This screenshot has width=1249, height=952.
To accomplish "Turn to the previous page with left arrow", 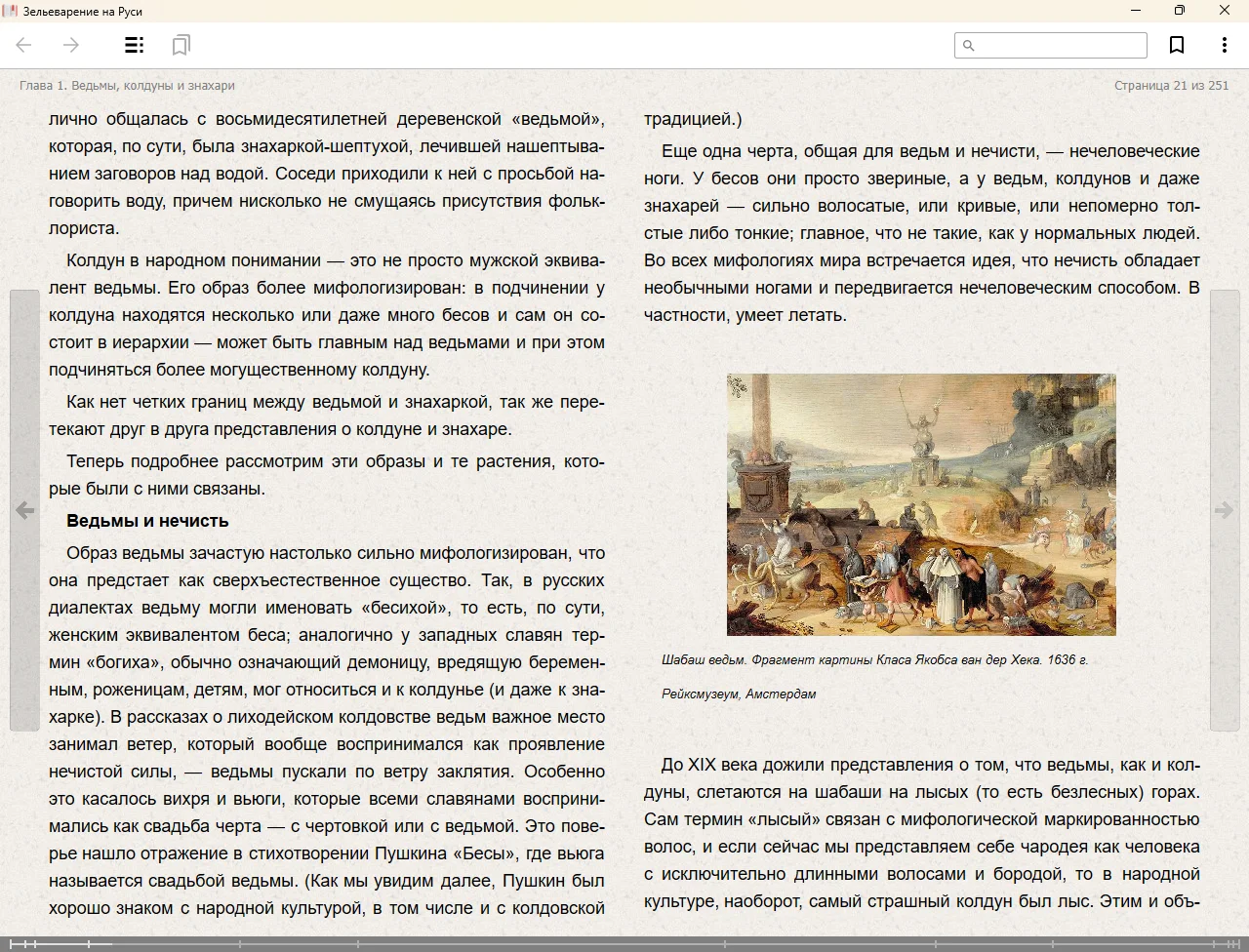I will click(x=24, y=510).
